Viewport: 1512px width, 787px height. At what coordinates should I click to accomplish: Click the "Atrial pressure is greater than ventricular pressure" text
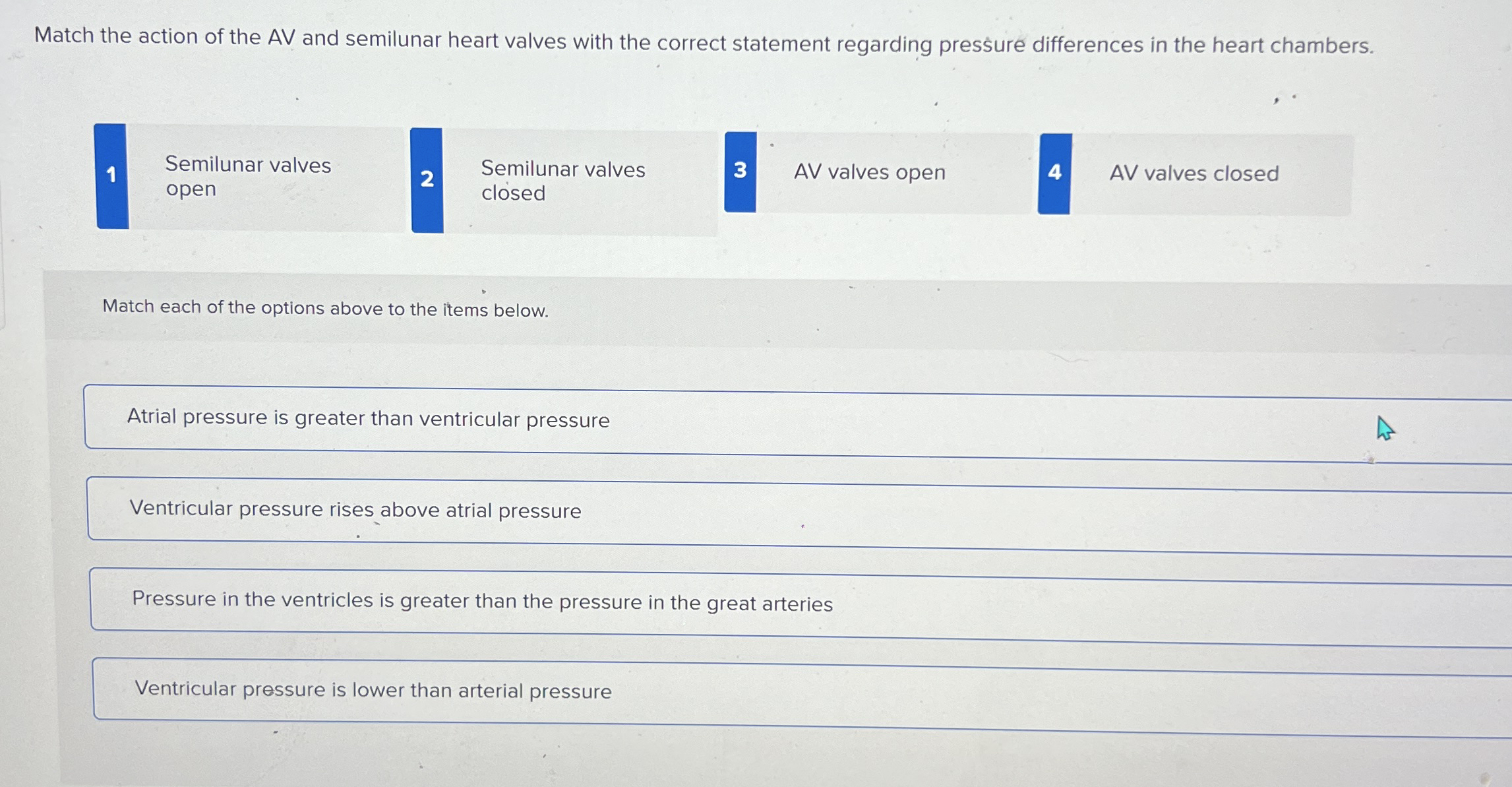click(368, 418)
